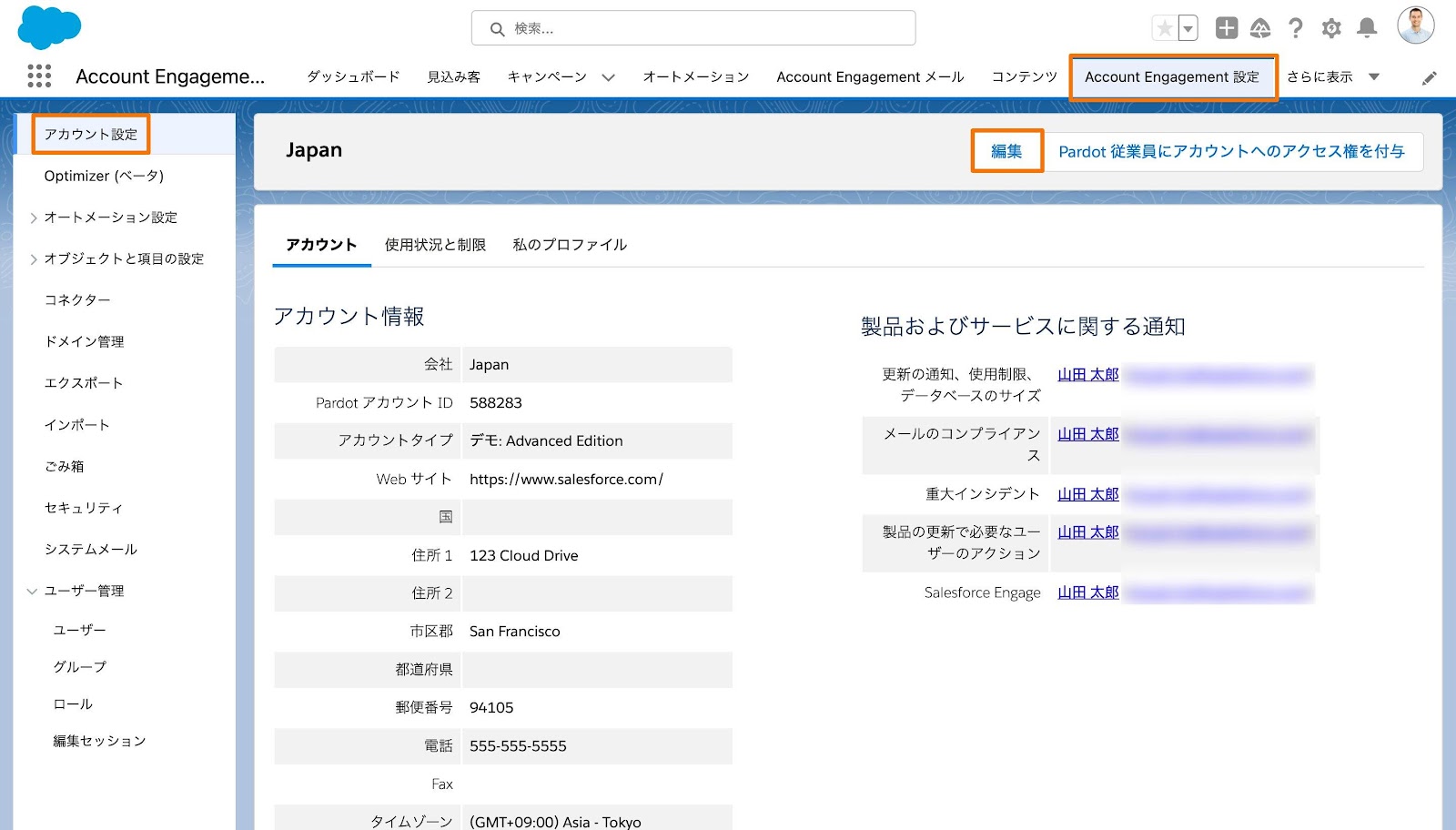Open the user profile avatar
The height and width of the screenshot is (830, 1456).
coord(1416,25)
